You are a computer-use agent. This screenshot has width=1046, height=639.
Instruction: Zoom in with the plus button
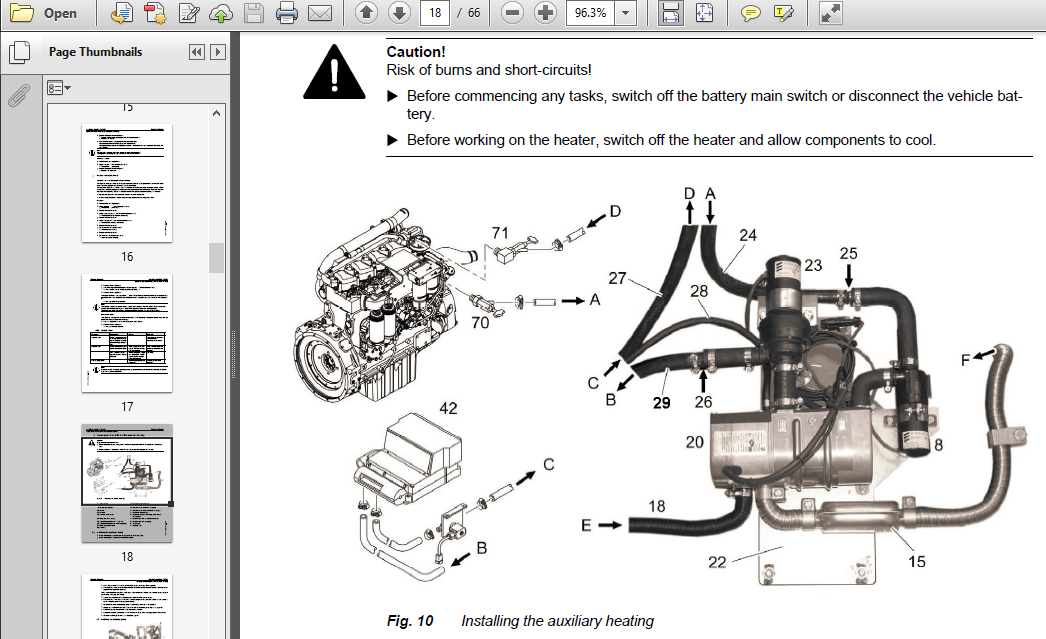click(546, 13)
